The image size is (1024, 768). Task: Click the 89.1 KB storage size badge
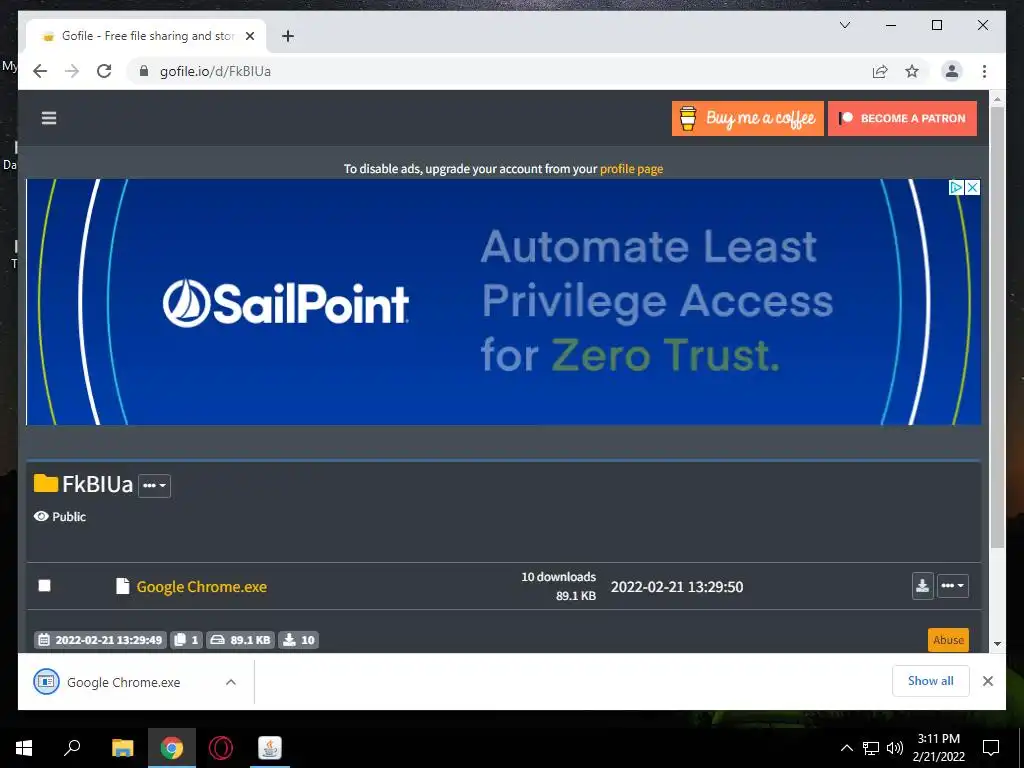click(x=242, y=640)
